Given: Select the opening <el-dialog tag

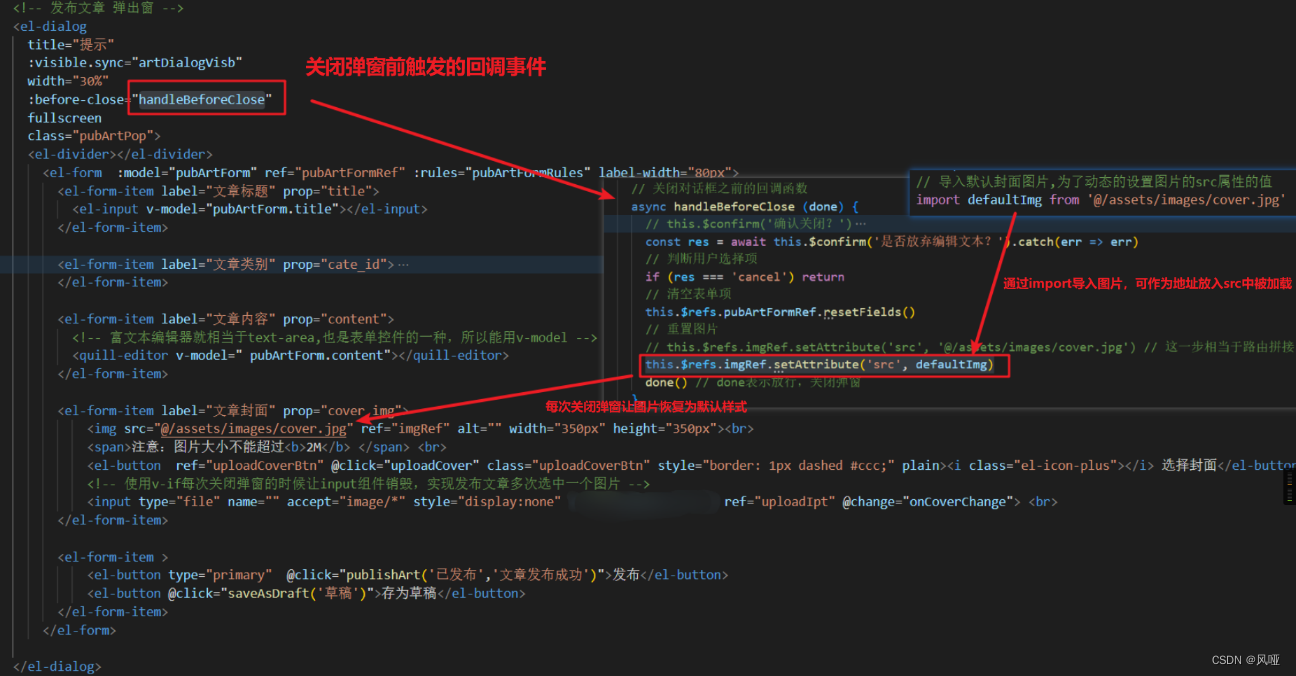Looking at the screenshot, I should (50, 27).
